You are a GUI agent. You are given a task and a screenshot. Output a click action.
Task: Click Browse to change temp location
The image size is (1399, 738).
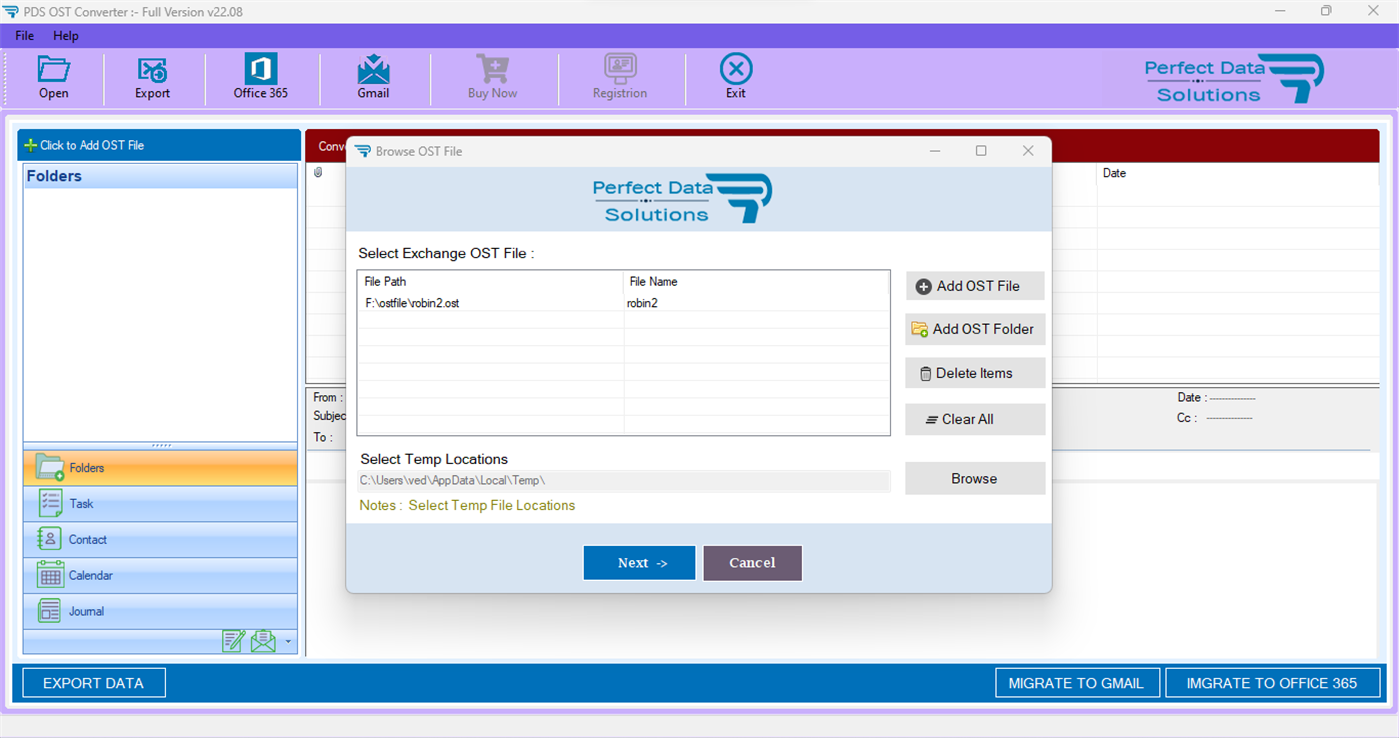(x=974, y=478)
